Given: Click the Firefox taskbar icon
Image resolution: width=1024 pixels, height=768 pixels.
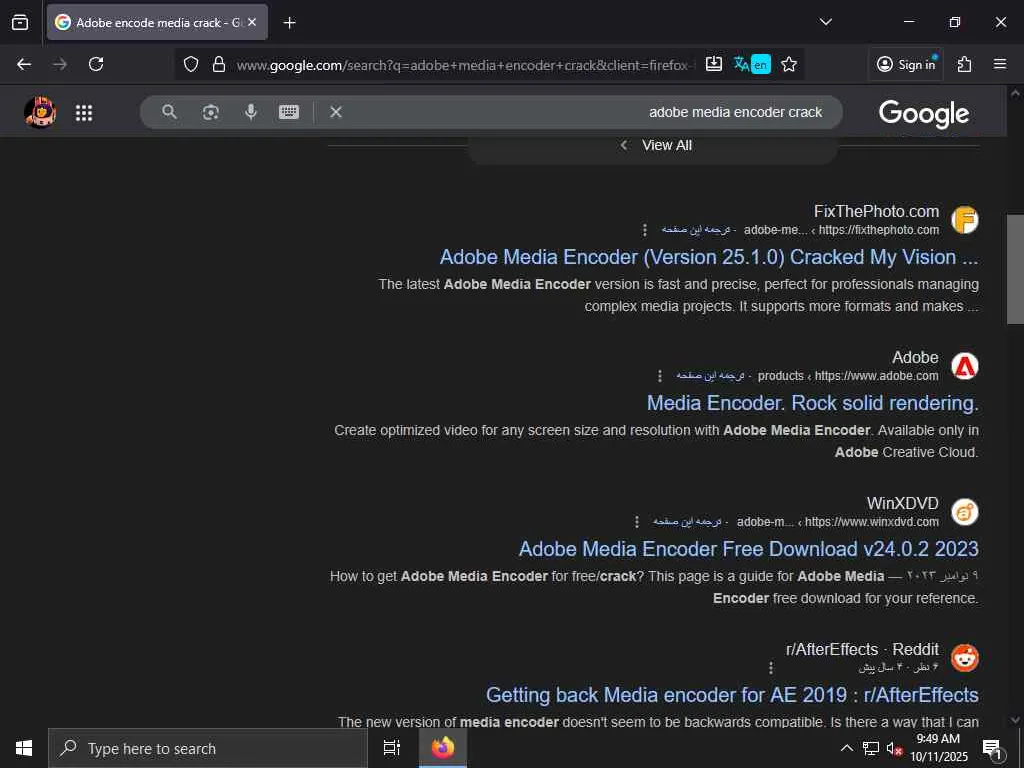Looking at the screenshot, I should pyautogui.click(x=443, y=748).
